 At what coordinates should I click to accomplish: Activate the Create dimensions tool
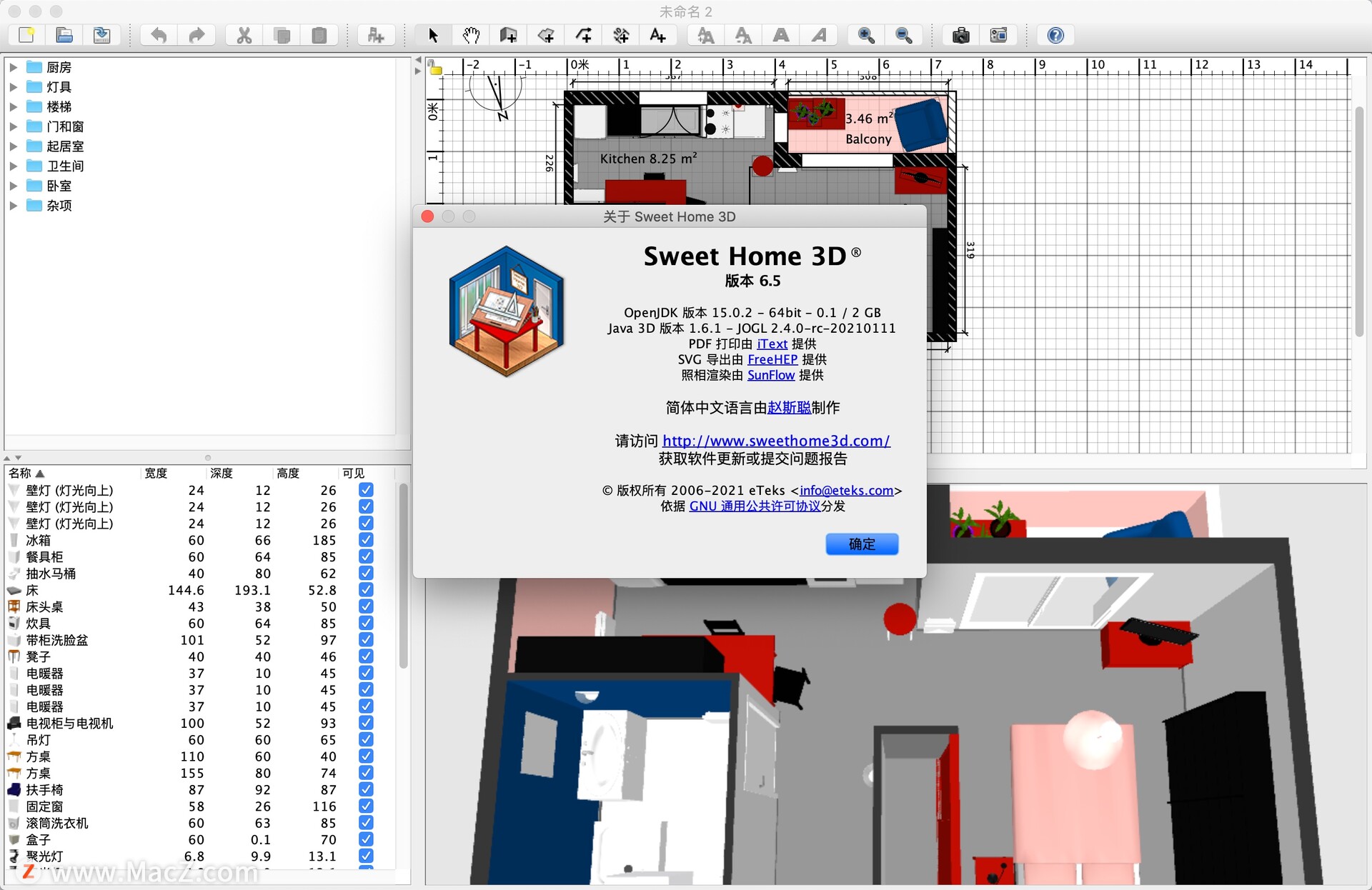pos(621,35)
